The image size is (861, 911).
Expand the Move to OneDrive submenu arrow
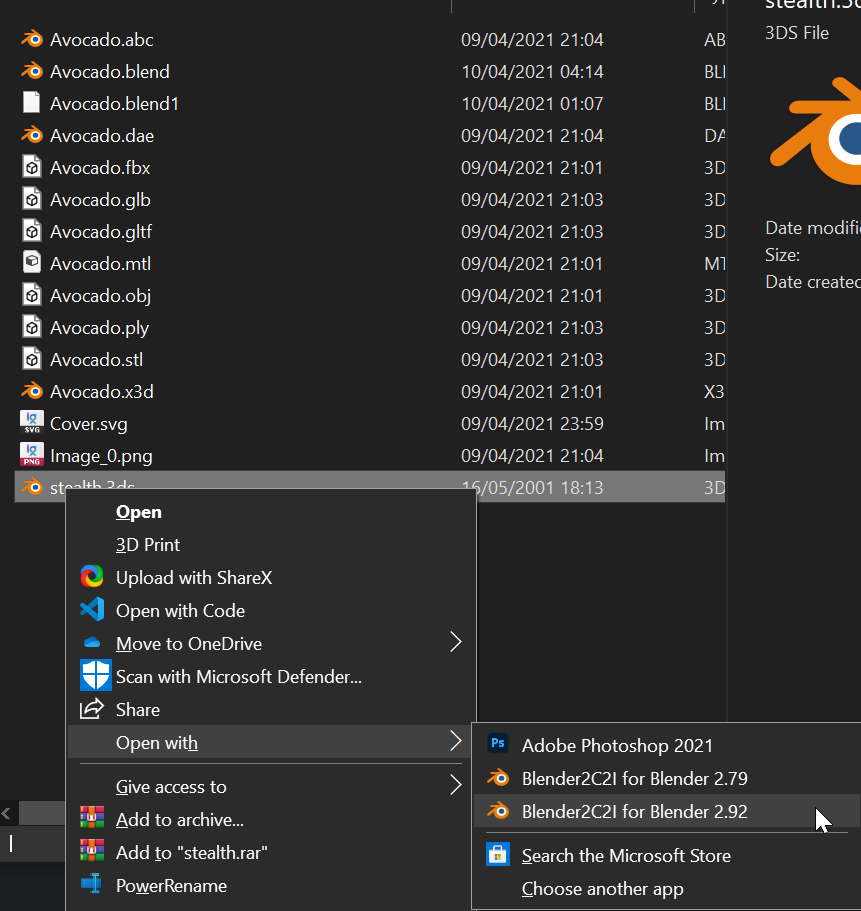coord(456,643)
